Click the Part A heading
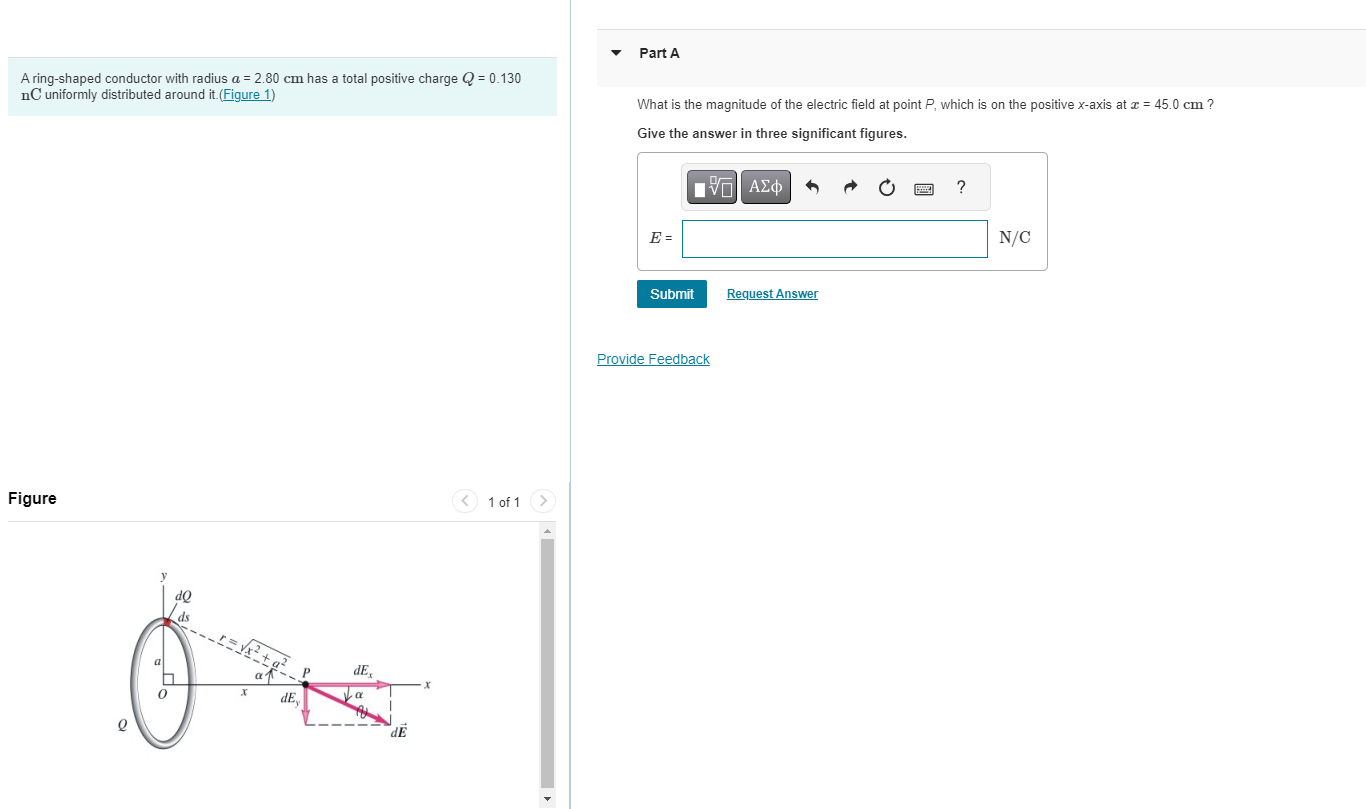The height and width of the screenshot is (809, 1366). [659, 53]
